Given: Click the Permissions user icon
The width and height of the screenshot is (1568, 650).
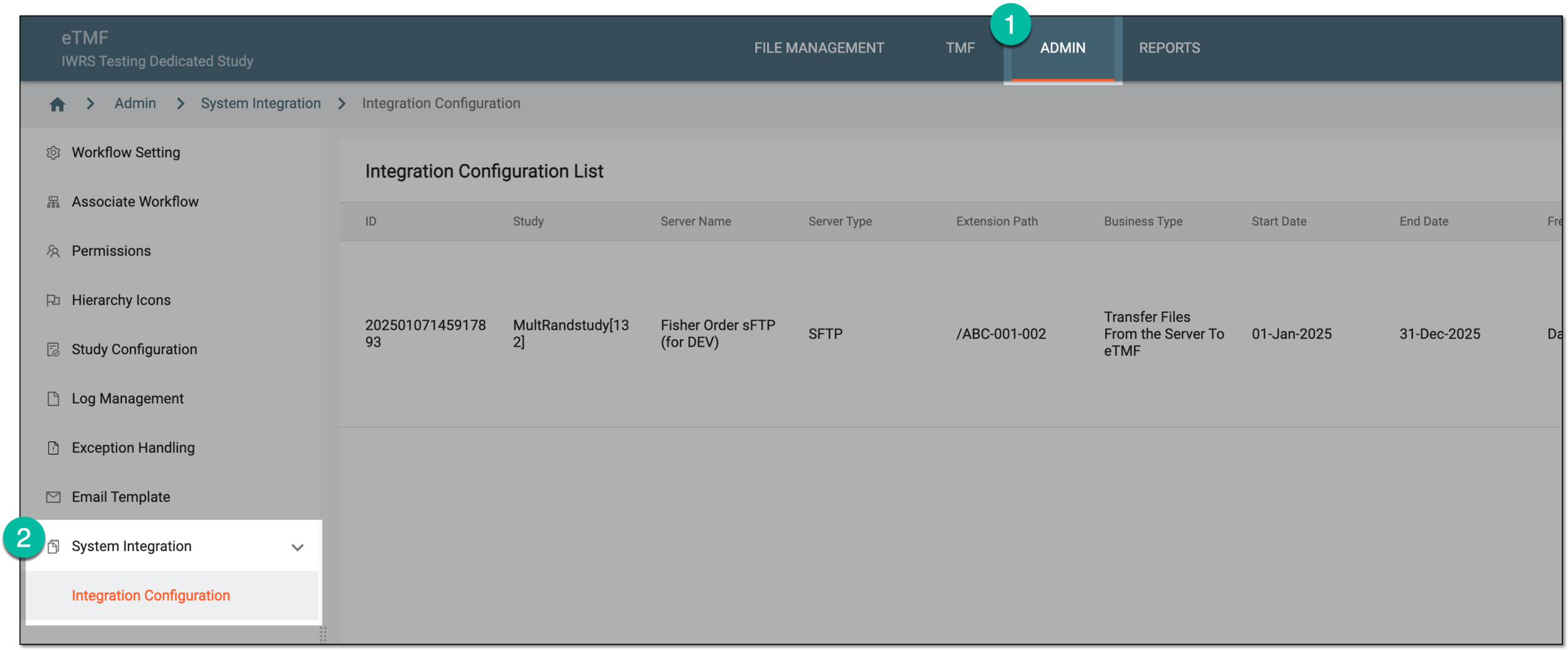Looking at the screenshot, I should tap(53, 251).
